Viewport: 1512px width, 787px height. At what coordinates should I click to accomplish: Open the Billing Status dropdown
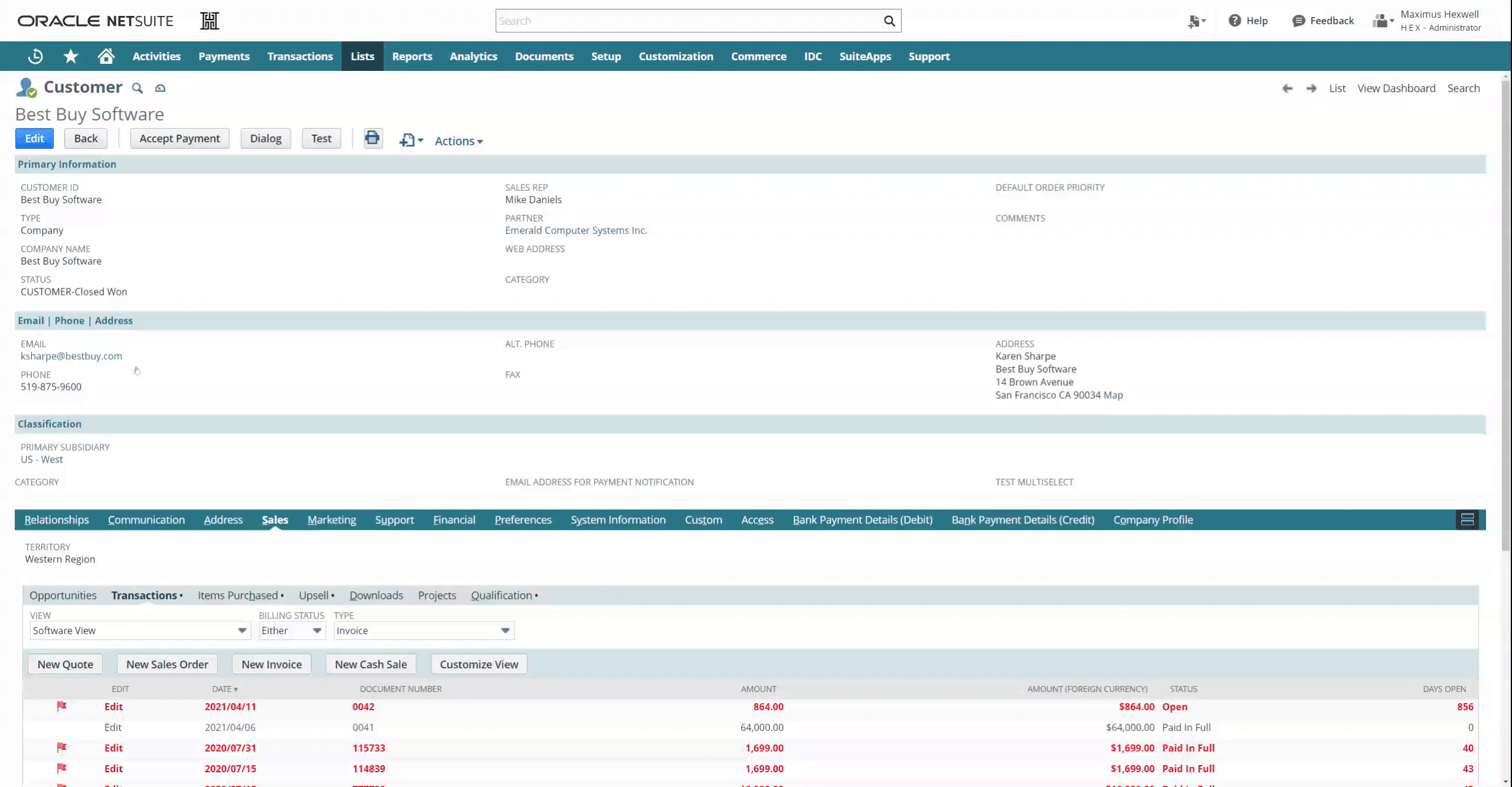click(x=292, y=630)
